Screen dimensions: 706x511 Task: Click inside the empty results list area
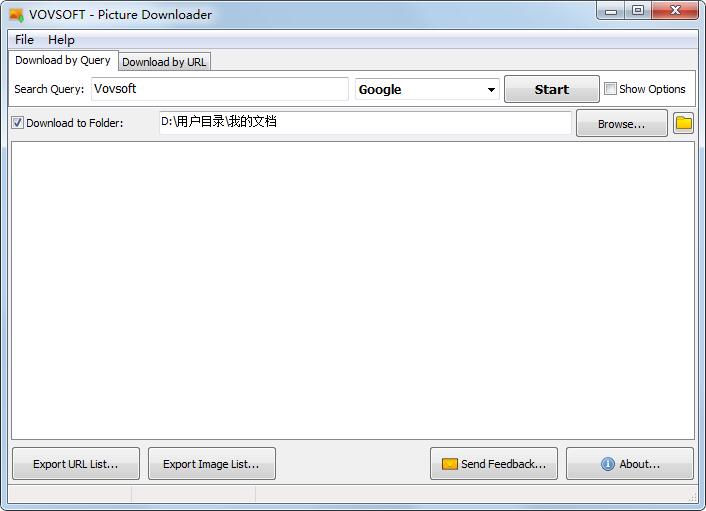click(x=352, y=290)
